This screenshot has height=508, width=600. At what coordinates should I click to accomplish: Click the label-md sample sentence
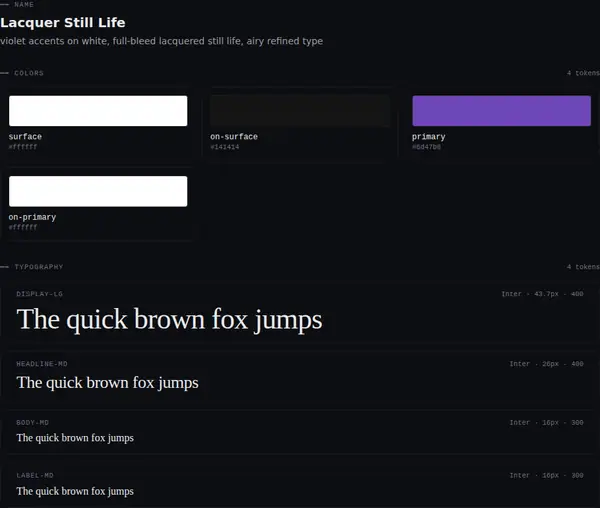click(x=75, y=491)
